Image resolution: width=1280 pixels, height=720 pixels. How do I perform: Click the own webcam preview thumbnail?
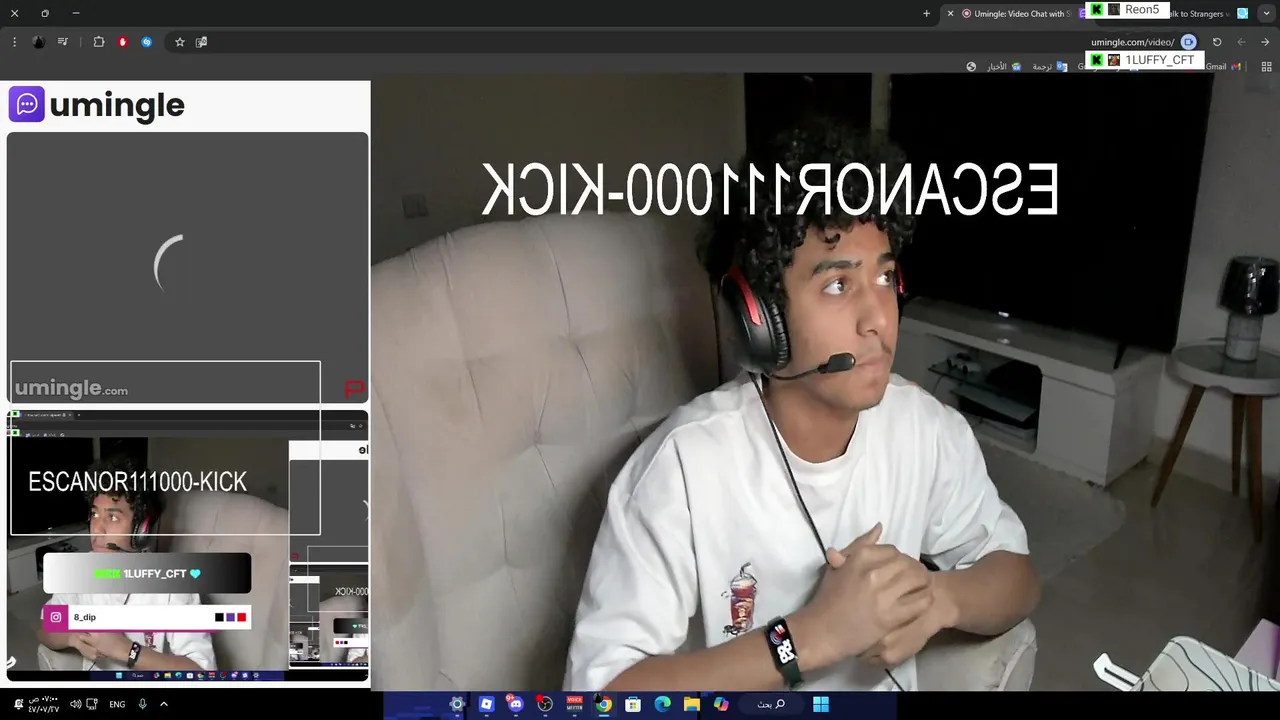pyautogui.click(x=187, y=546)
